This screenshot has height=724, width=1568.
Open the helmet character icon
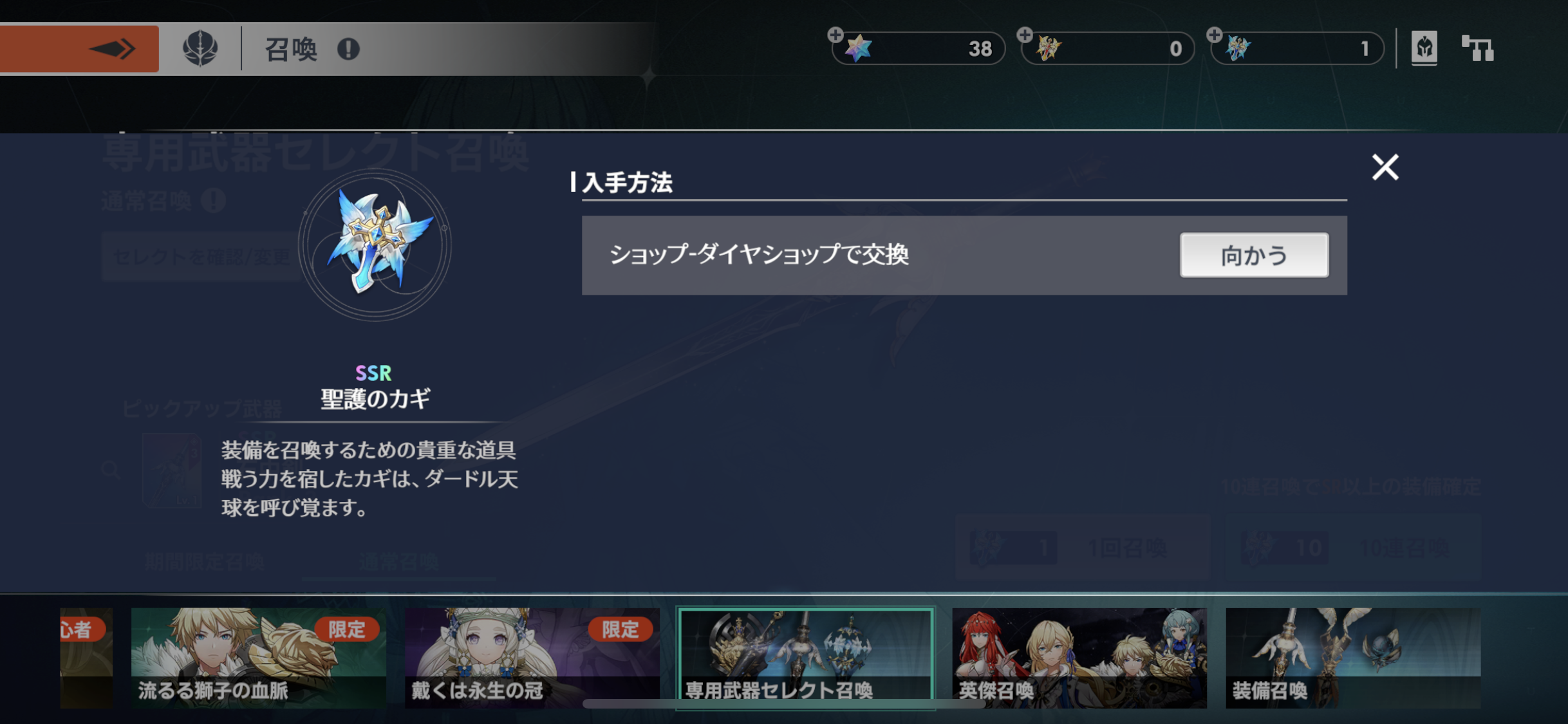point(1424,48)
